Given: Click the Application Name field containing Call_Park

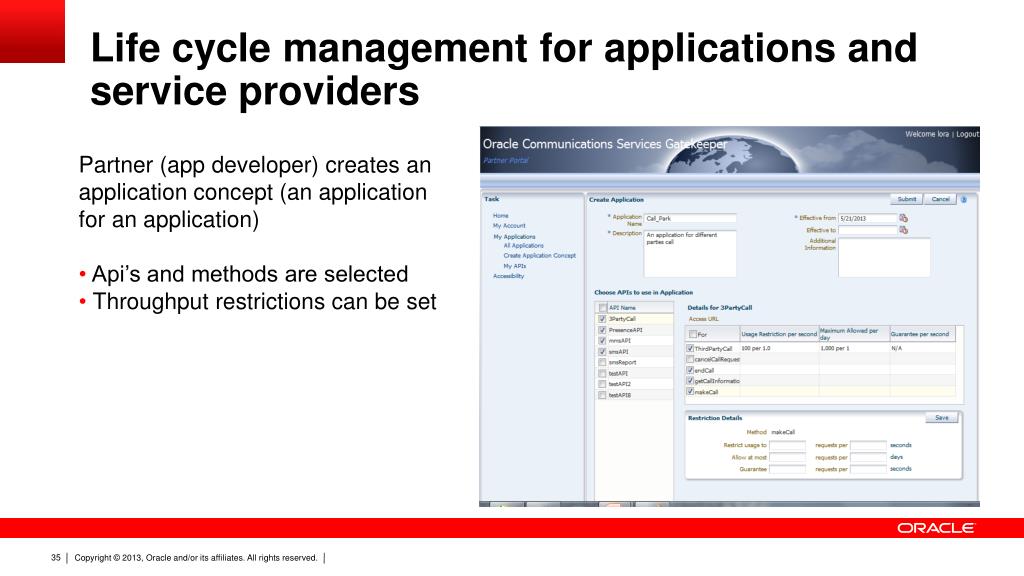Looking at the screenshot, I should [690, 218].
